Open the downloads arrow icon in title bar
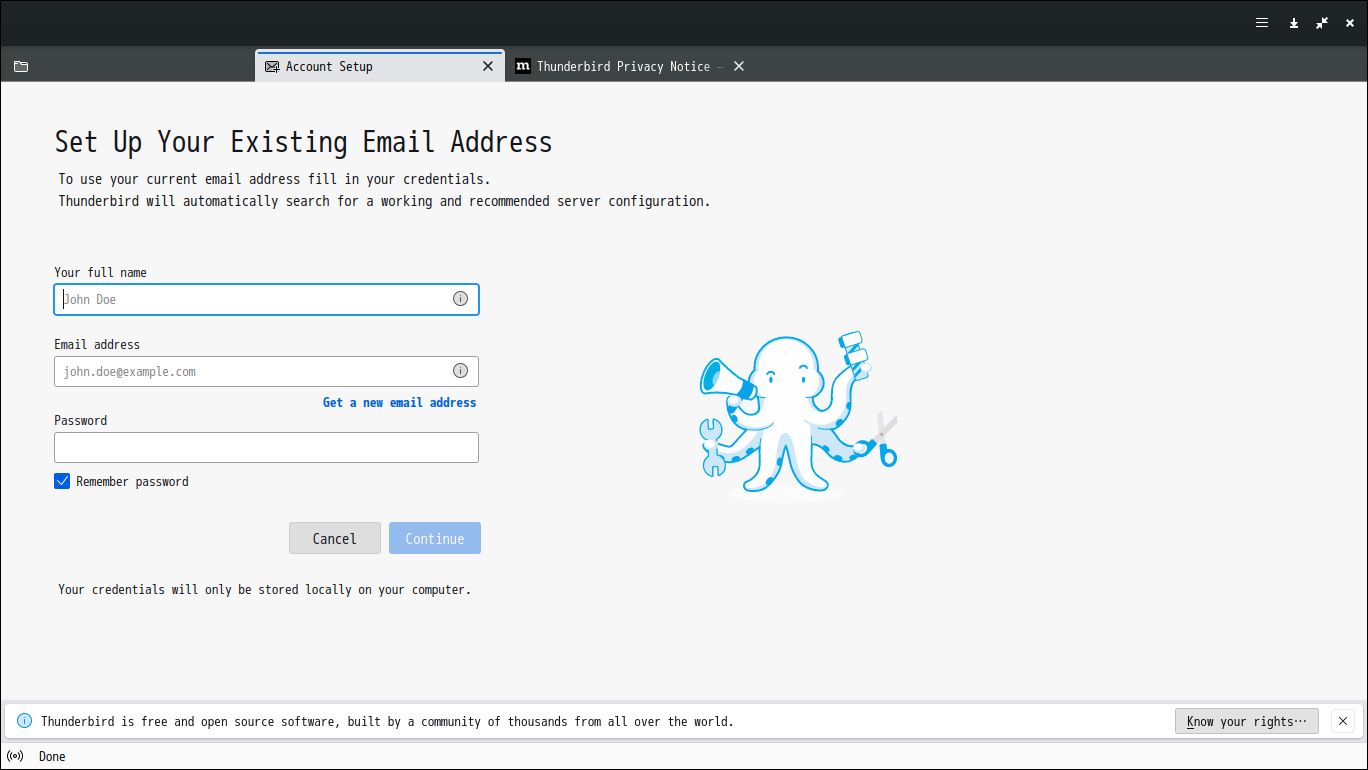 pyautogui.click(x=1293, y=22)
